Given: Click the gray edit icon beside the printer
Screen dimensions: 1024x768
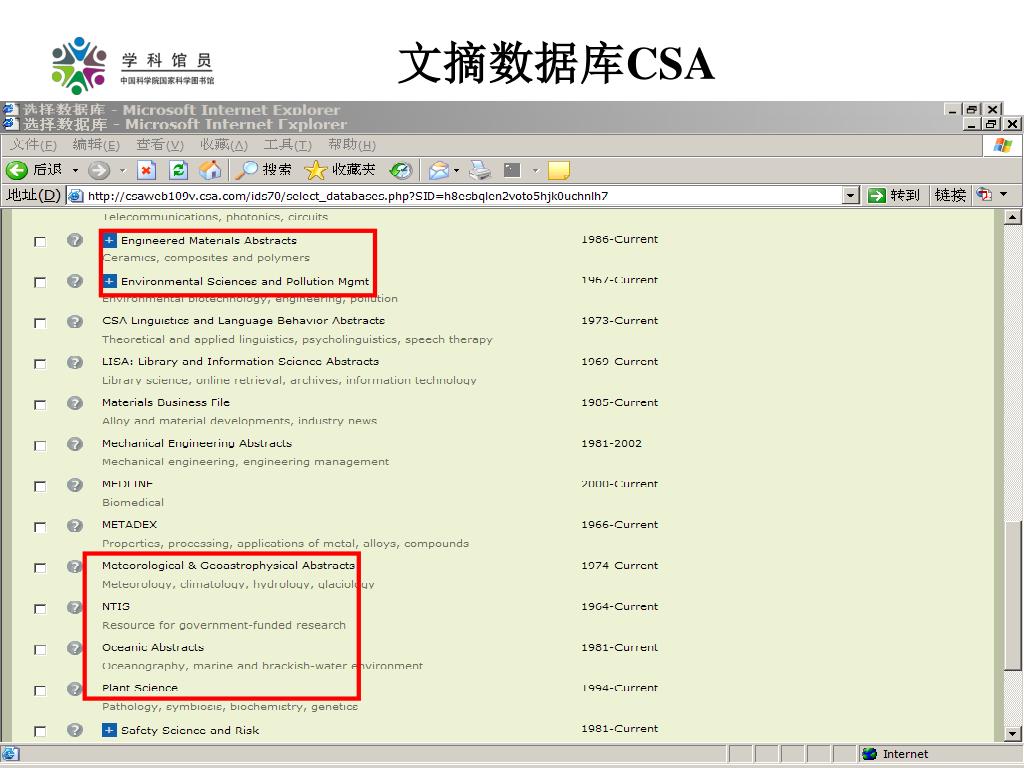Looking at the screenshot, I should click(512, 170).
